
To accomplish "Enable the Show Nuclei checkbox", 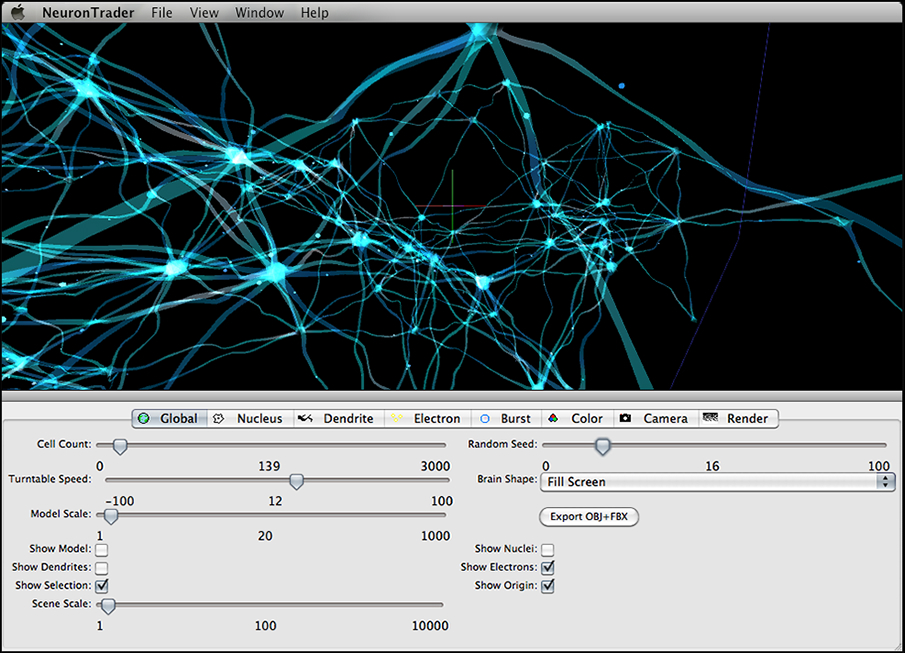I will (548, 550).
